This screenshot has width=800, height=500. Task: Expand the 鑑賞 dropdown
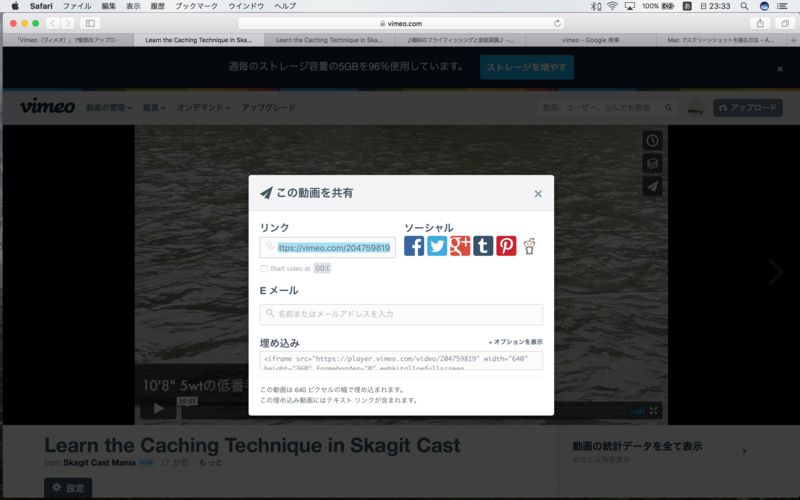(x=154, y=108)
